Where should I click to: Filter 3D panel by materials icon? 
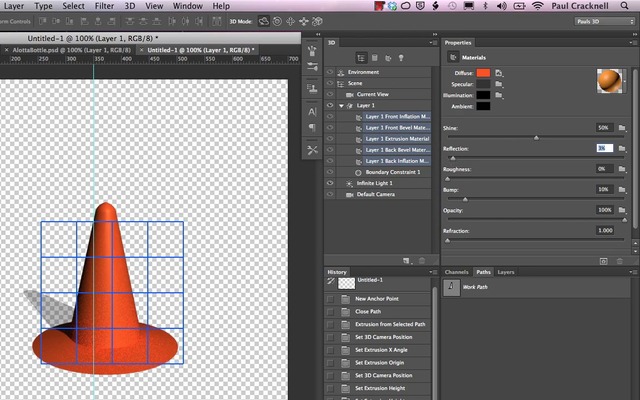click(x=386, y=58)
